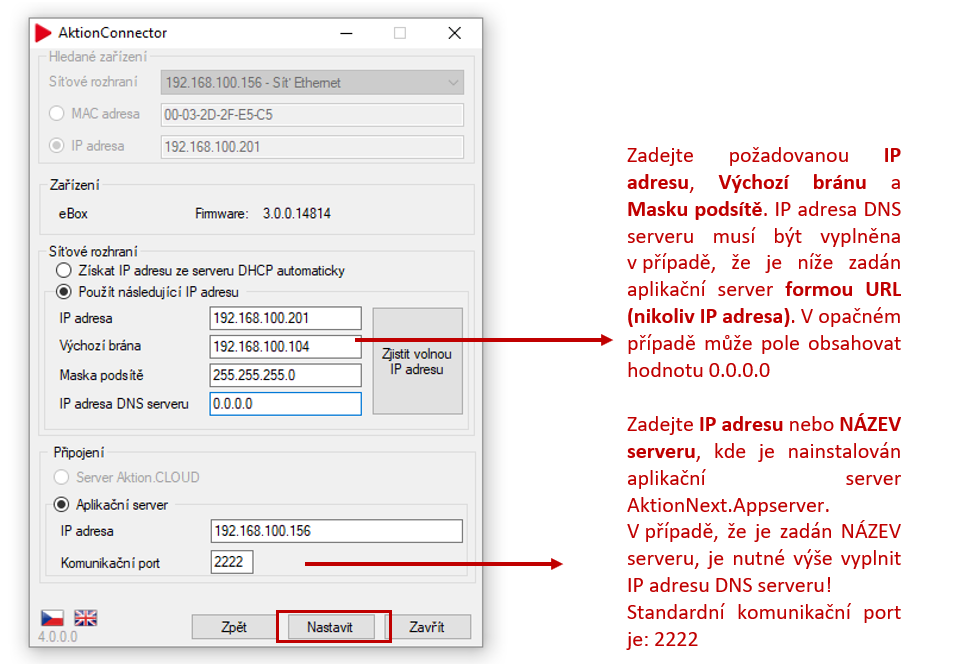Open the Síťové rozhraní dropdown
The image size is (966, 664).
(x=313, y=83)
